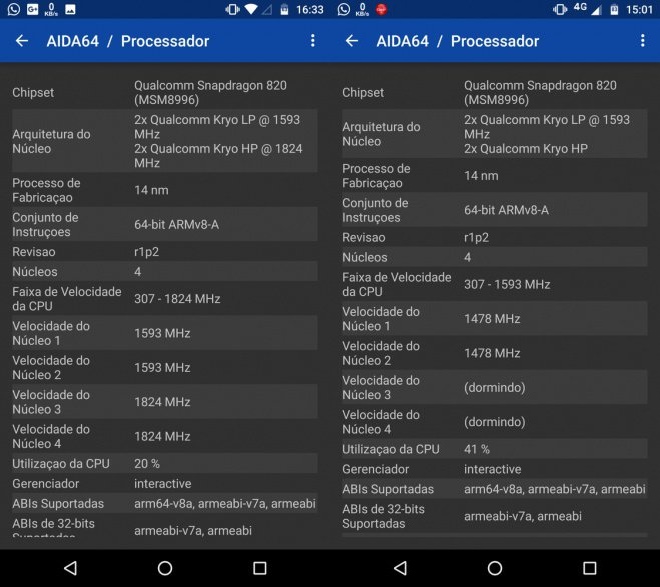
Task: Tap battery icon beside 16:33
Action: tap(285, 9)
